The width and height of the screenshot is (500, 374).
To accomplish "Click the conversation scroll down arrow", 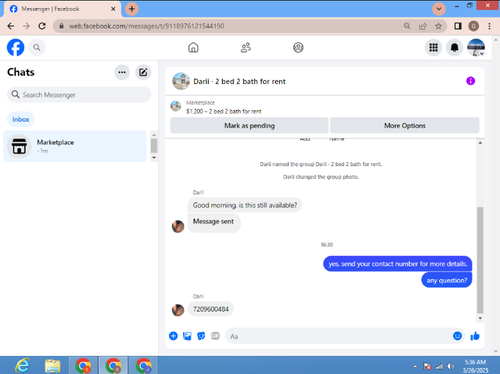I will click(480, 318).
